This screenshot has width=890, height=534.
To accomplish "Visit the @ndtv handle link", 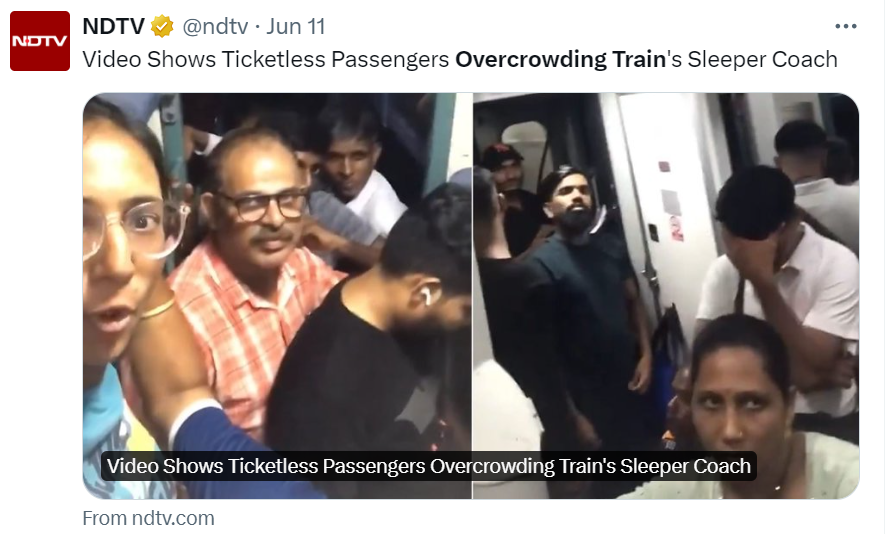I will [x=215, y=26].
